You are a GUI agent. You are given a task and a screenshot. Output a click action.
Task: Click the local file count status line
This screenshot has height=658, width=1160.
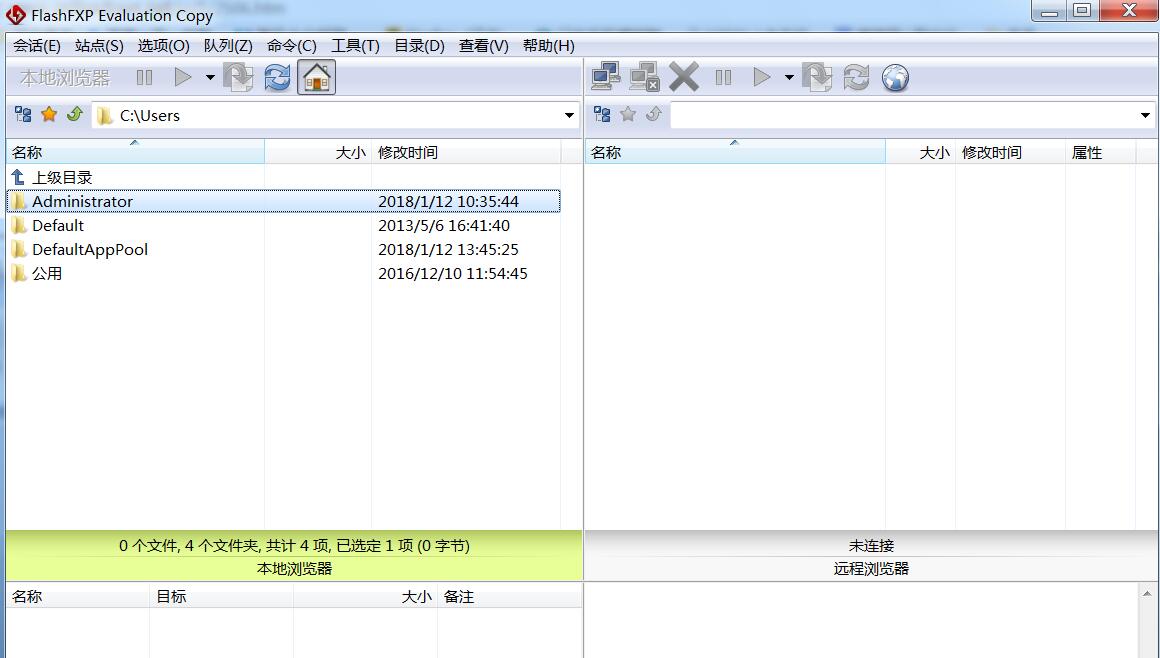294,545
